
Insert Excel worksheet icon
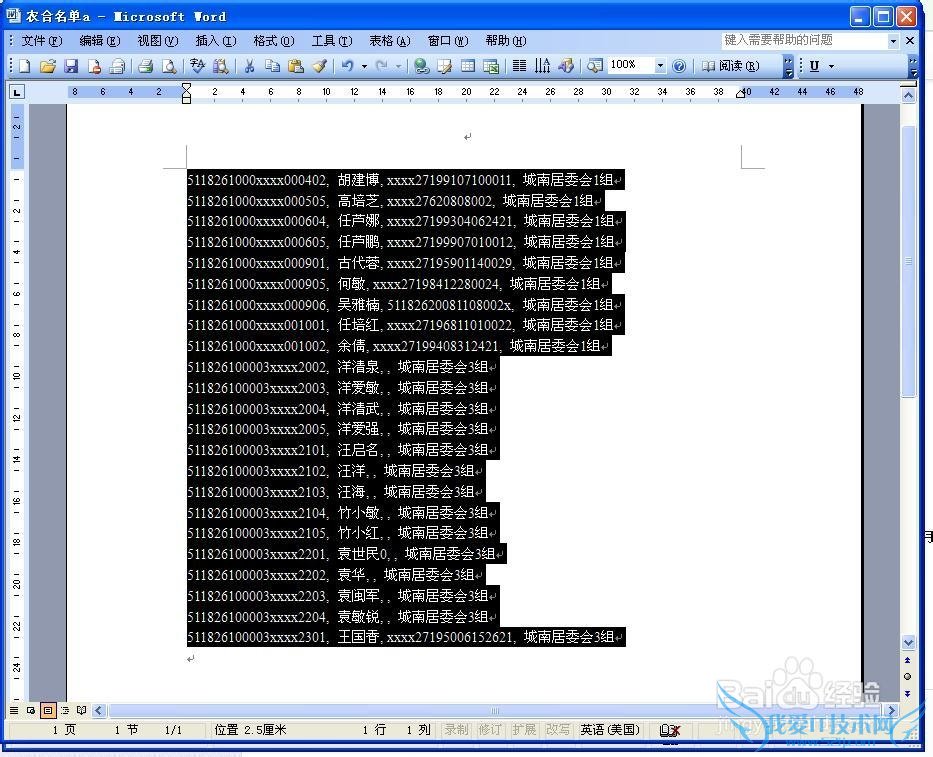click(x=491, y=66)
